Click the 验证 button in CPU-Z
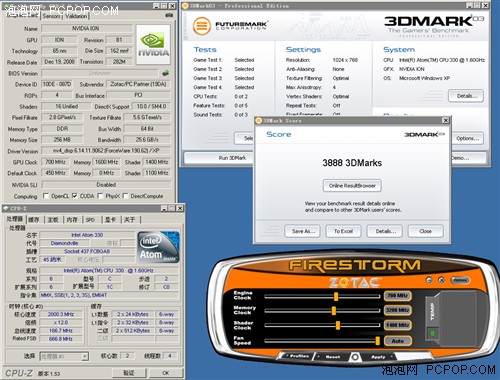500x380 pixels. coord(129,373)
